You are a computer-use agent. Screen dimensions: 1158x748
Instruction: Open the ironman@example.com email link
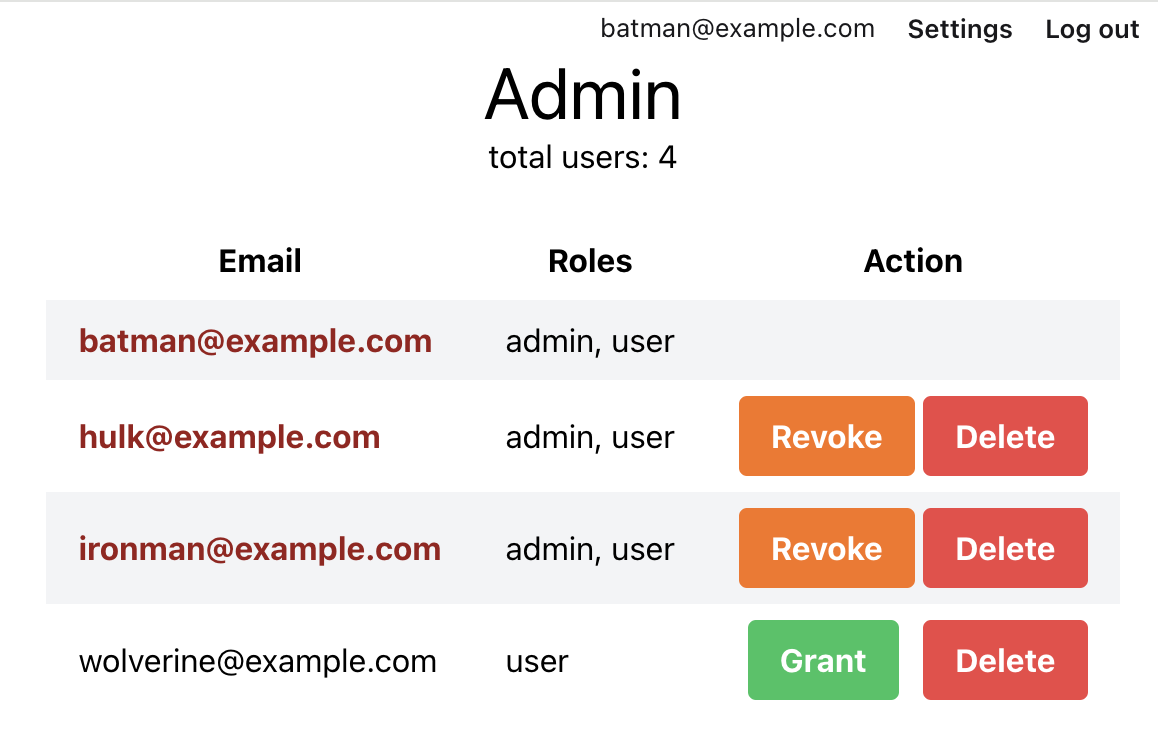point(260,549)
